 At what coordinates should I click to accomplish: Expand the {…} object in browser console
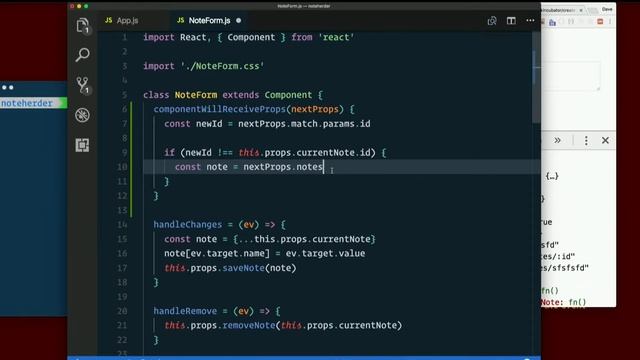[552, 176]
